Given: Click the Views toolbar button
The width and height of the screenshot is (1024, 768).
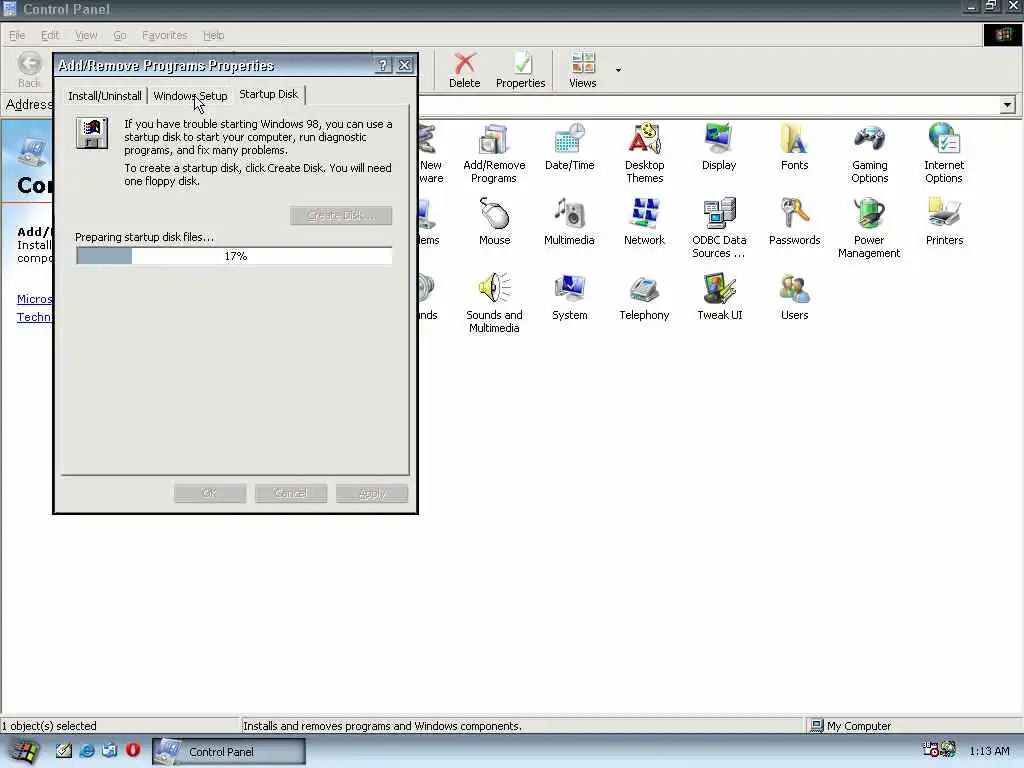Looking at the screenshot, I should [583, 70].
